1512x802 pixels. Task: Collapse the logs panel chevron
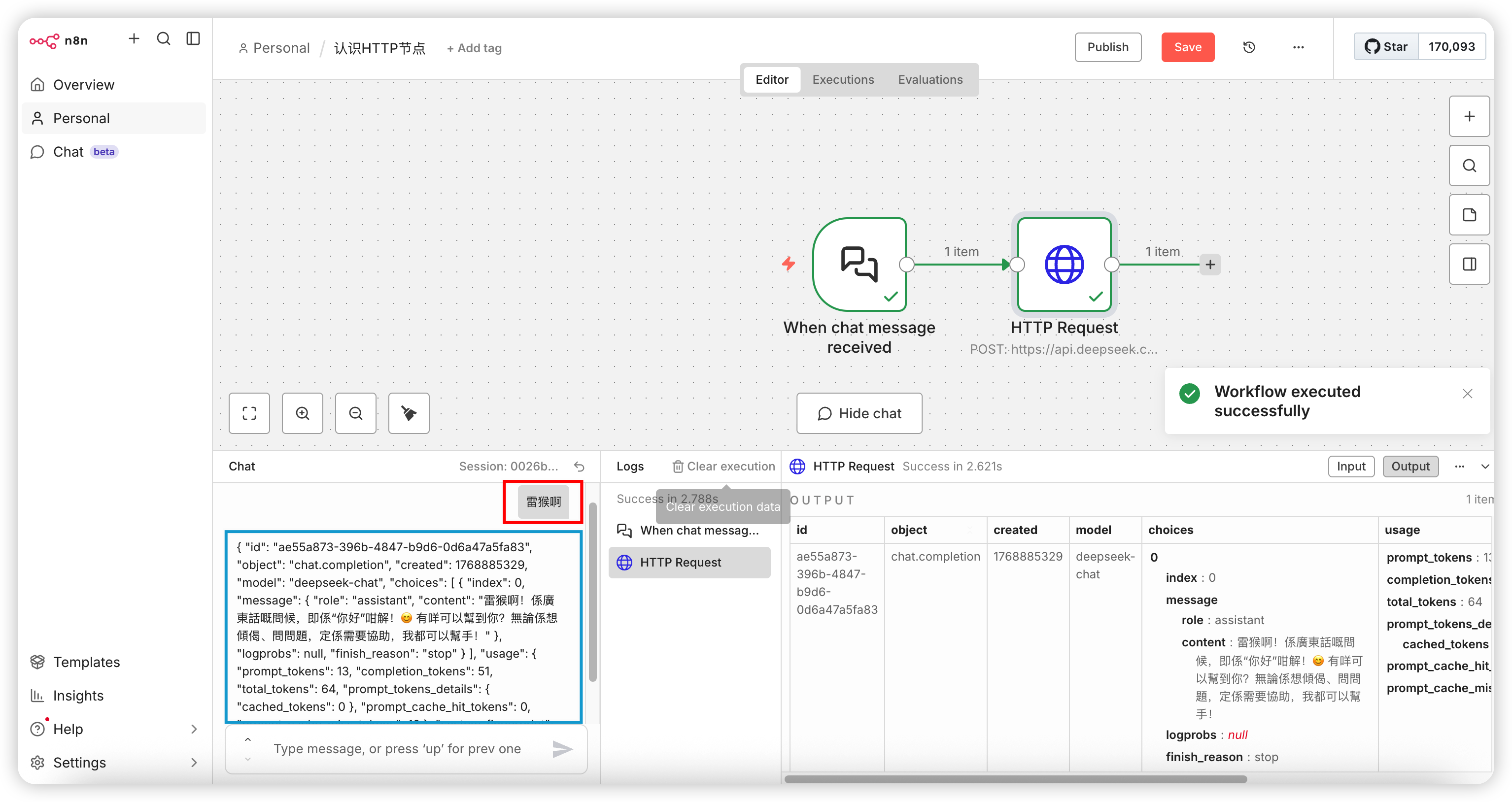[1485, 467]
